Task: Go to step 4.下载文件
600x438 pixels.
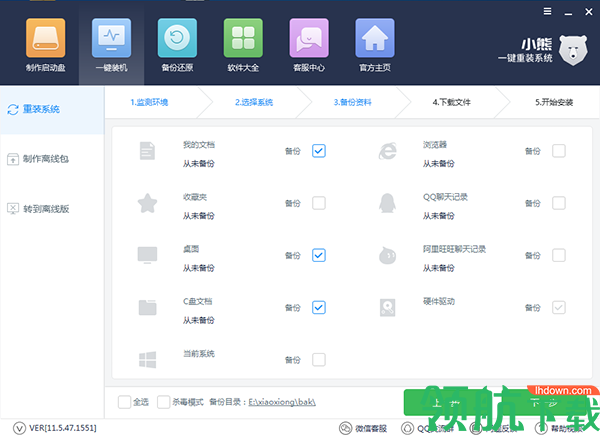Action: 452,102
